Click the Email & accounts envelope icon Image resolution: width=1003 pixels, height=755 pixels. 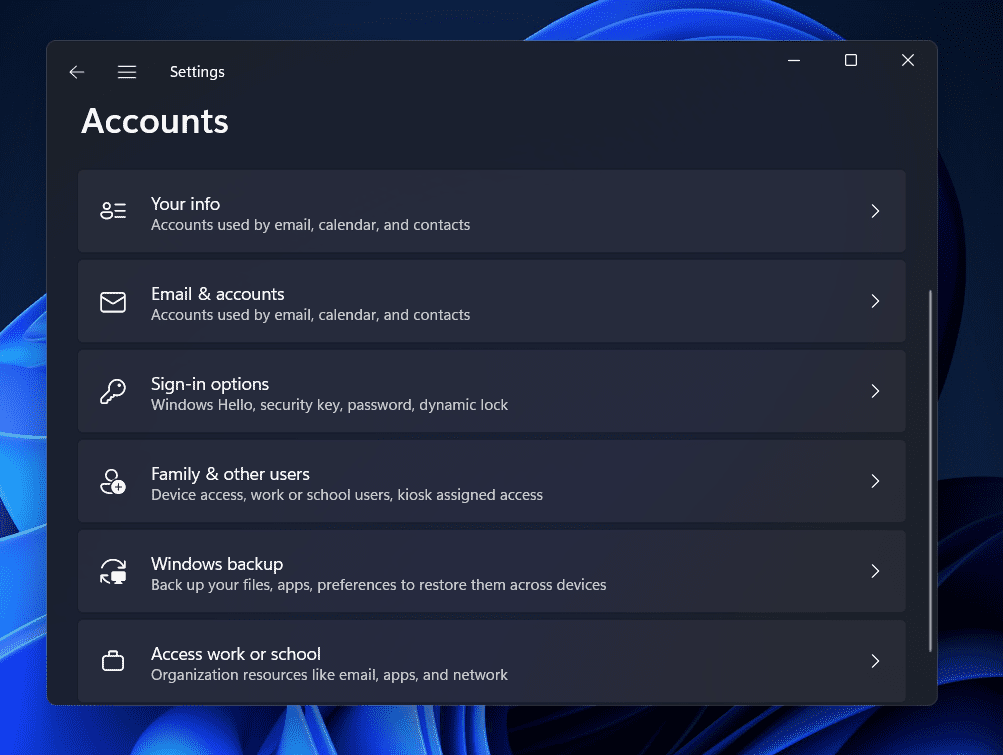coord(113,301)
